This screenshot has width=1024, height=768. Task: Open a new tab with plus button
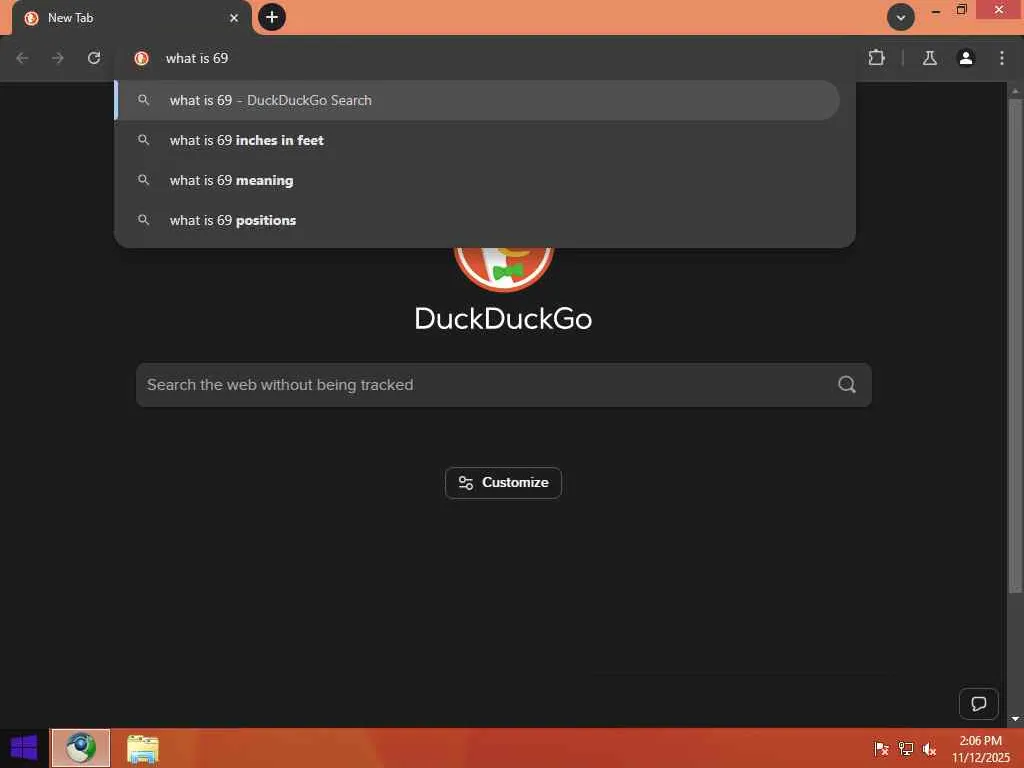tap(272, 17)
